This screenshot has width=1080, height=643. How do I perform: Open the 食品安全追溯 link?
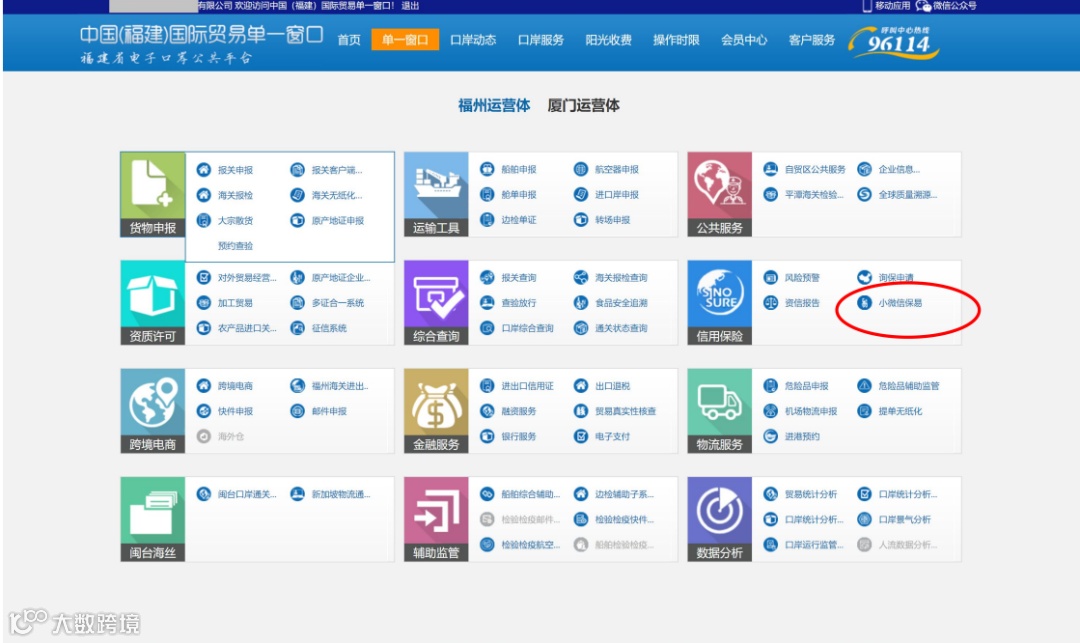click(x=621, y=303)
